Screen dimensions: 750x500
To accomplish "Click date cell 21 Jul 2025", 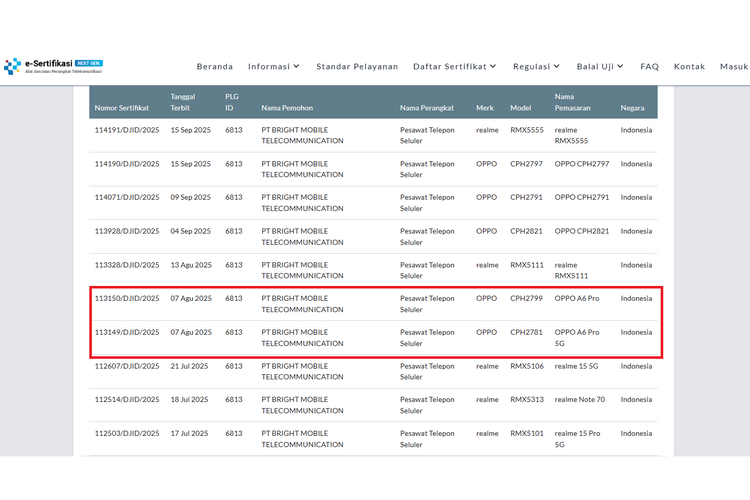I will click(189, 366).
